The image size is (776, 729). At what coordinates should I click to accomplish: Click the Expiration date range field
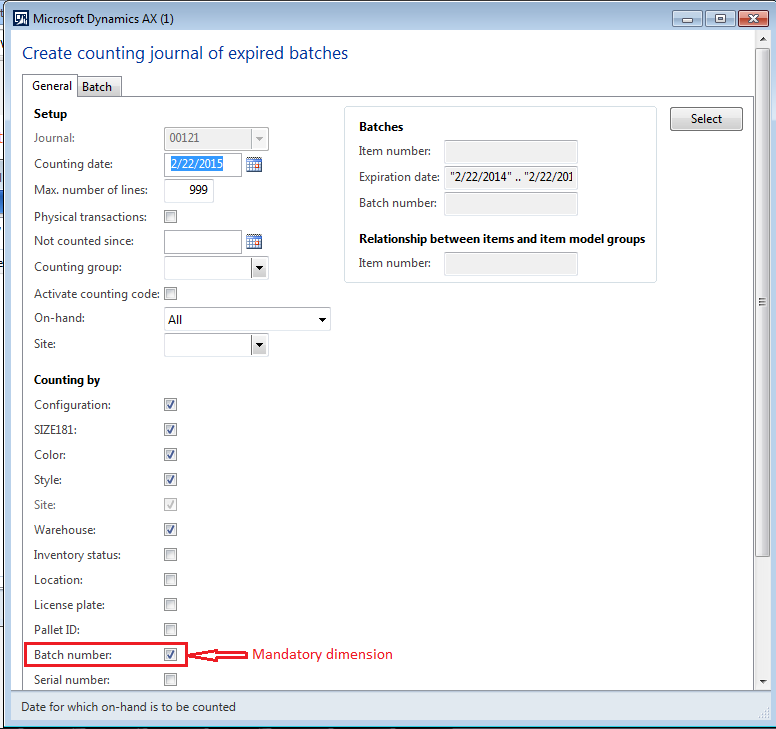click(x=511, y=177)
